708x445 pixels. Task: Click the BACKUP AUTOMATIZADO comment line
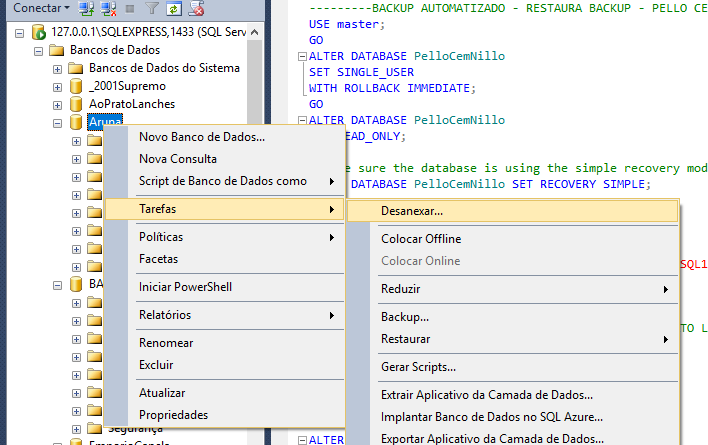pos(508,8)
